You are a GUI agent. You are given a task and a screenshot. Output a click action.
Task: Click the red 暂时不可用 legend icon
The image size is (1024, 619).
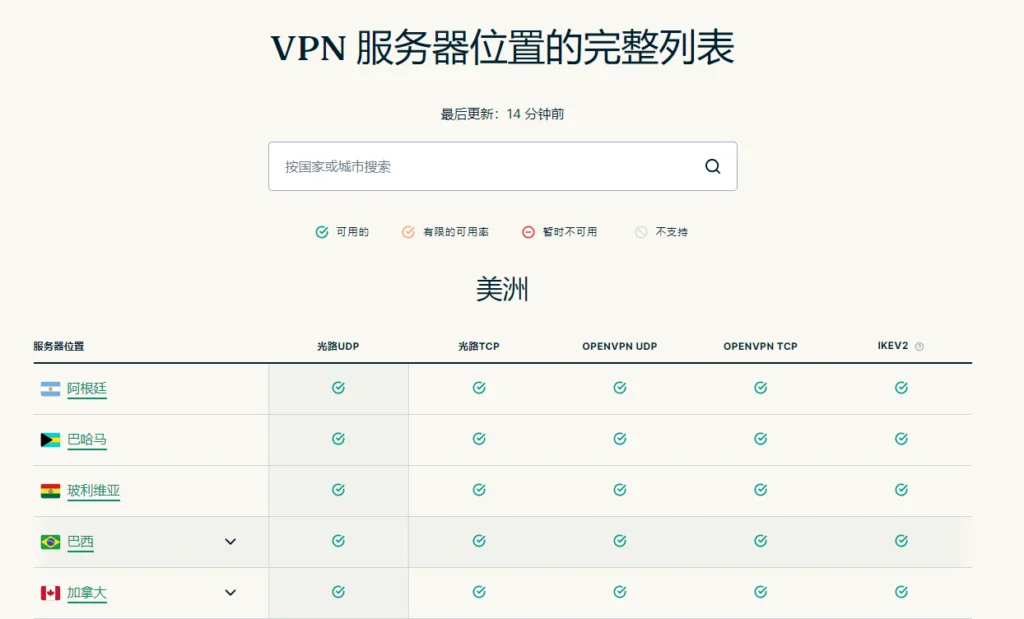(x=528, y=232)
